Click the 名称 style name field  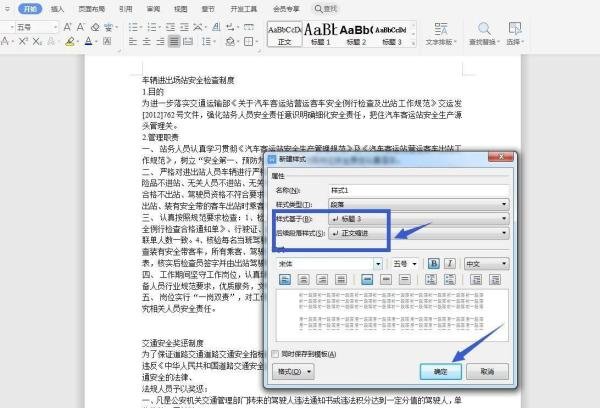(x=419, y=190)
